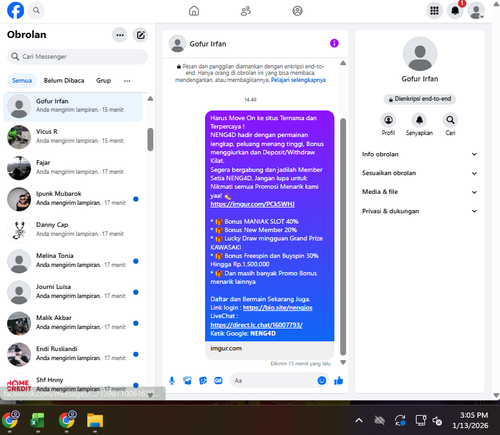This screenshot has width=500, height=435.
Task: Click the chat scrollbar down arrow
Action: tap(343, 362)
